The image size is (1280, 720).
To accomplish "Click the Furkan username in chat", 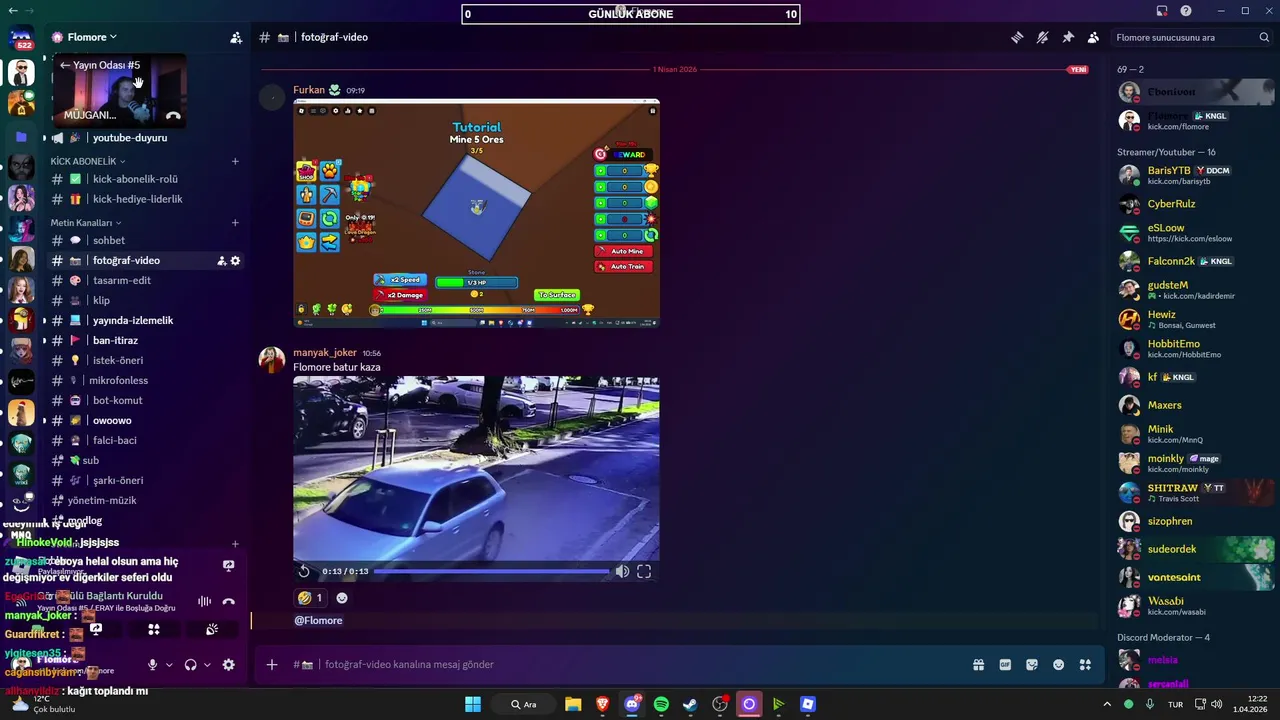I will coord(309,90).
